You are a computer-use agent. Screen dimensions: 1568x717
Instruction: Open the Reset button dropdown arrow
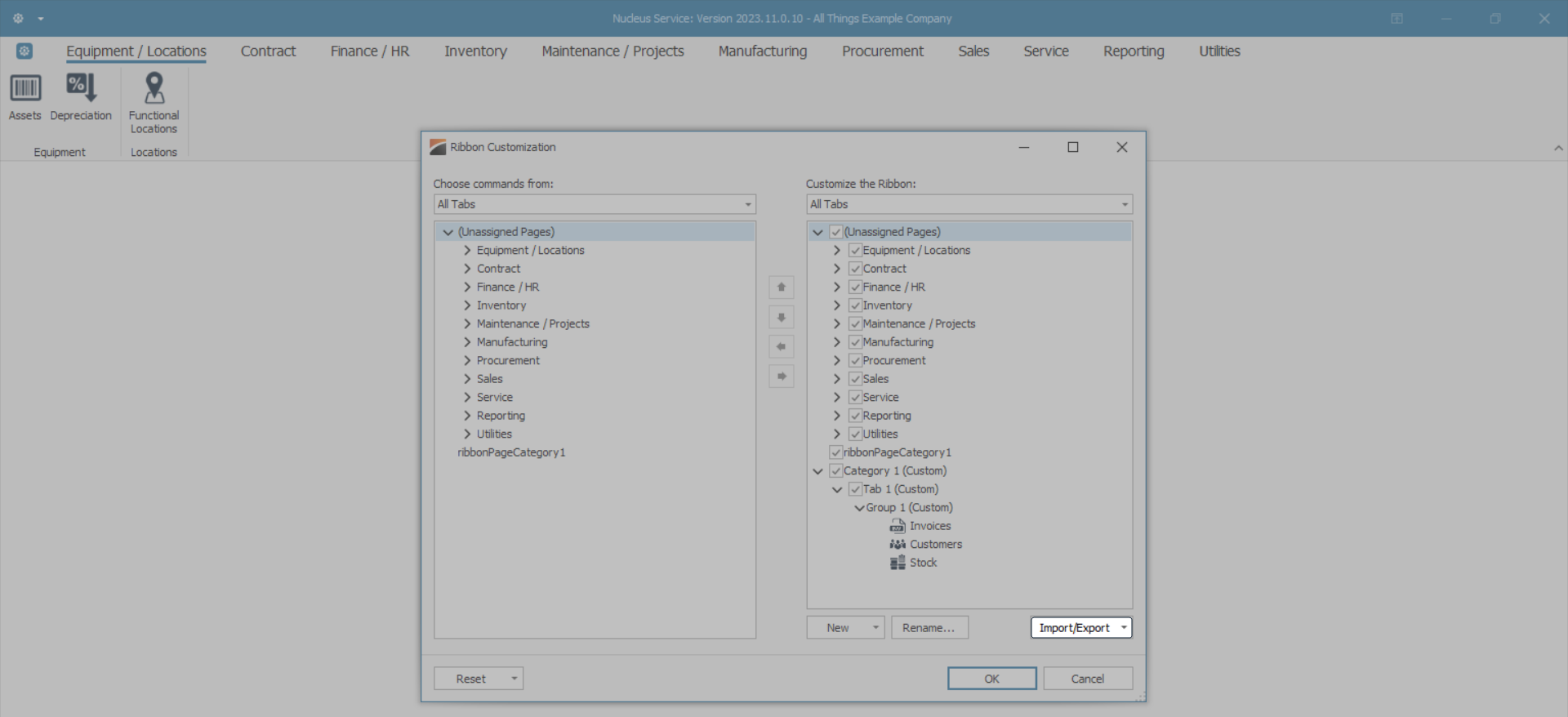514,679
